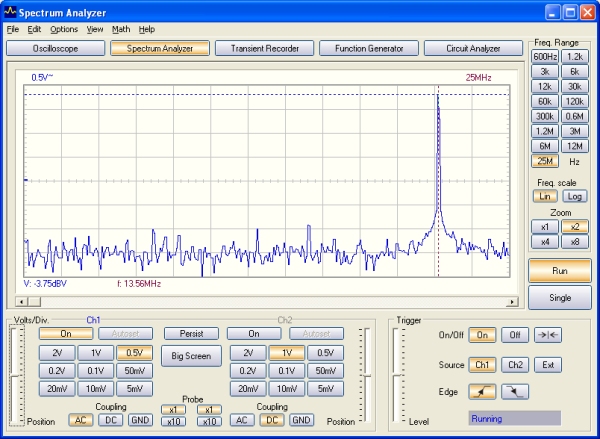
Task: Switch to Oscilloscope mode
Action: (x=54, y=48)
